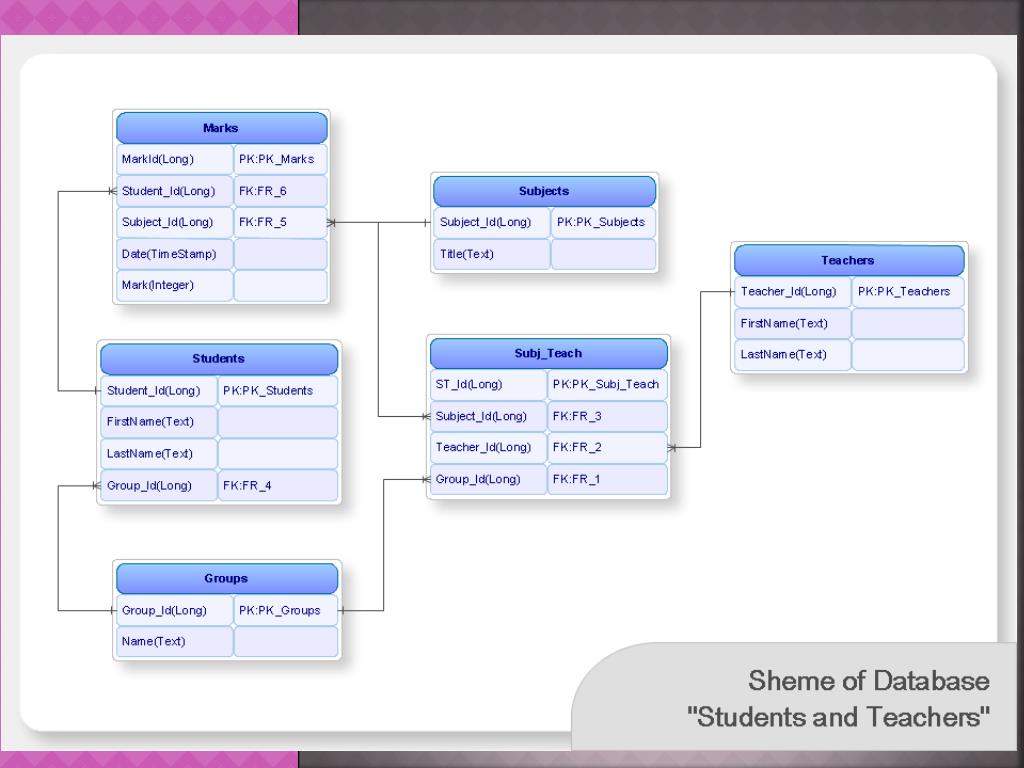Select the LastName(Text) field in Teachers
1024x768 pixels.
click(x=791, y=354)
